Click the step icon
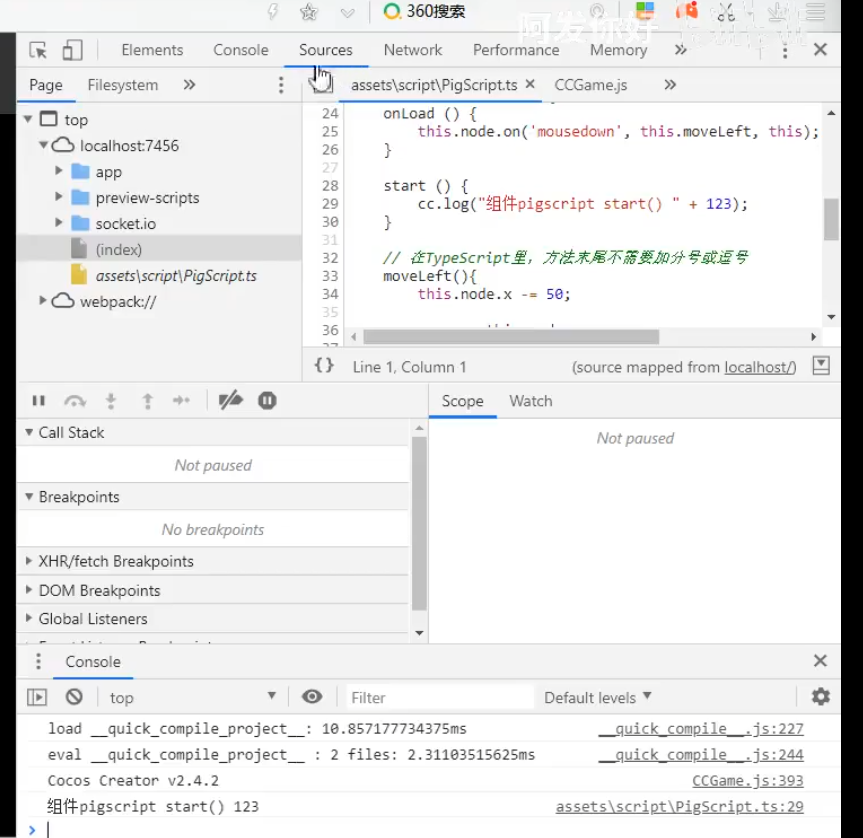The image size is (863, 838). point(181,401)
